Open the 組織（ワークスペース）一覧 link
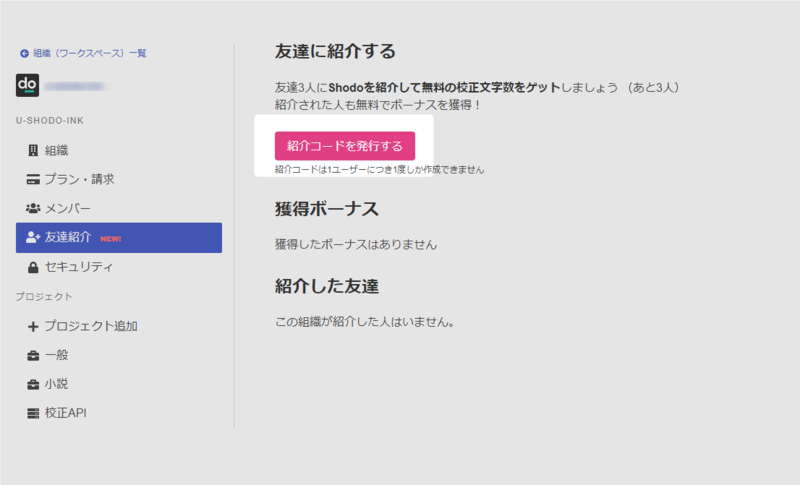Image resolution: width=800 pixels, height=485 pixels. 89,53
